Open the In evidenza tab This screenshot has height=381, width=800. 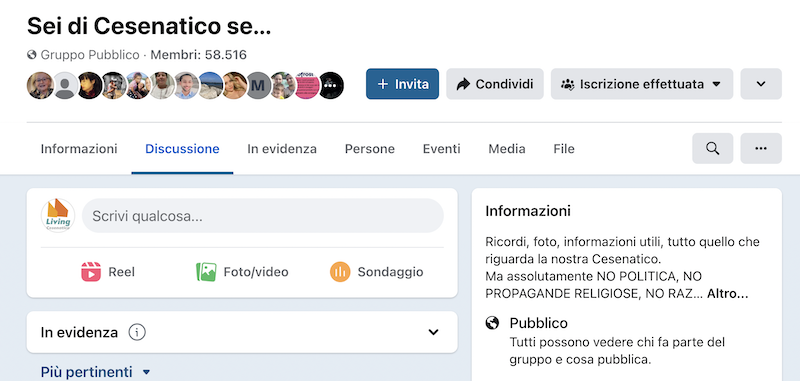click(282, 149)
